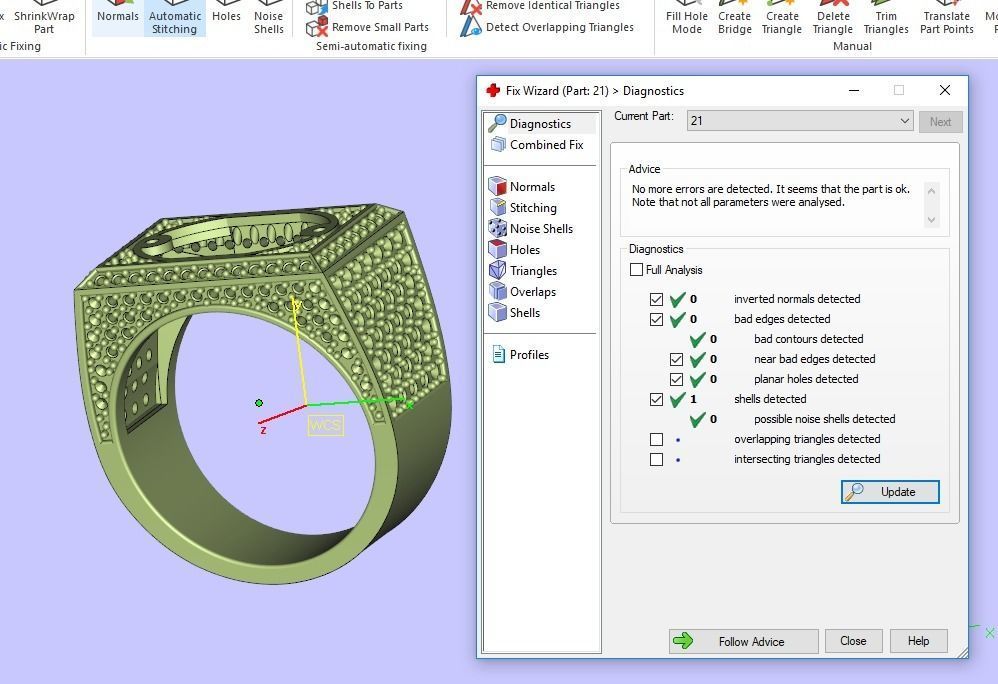
Task: Uncheck bad edges detected
Action: (x=656, y=319)
